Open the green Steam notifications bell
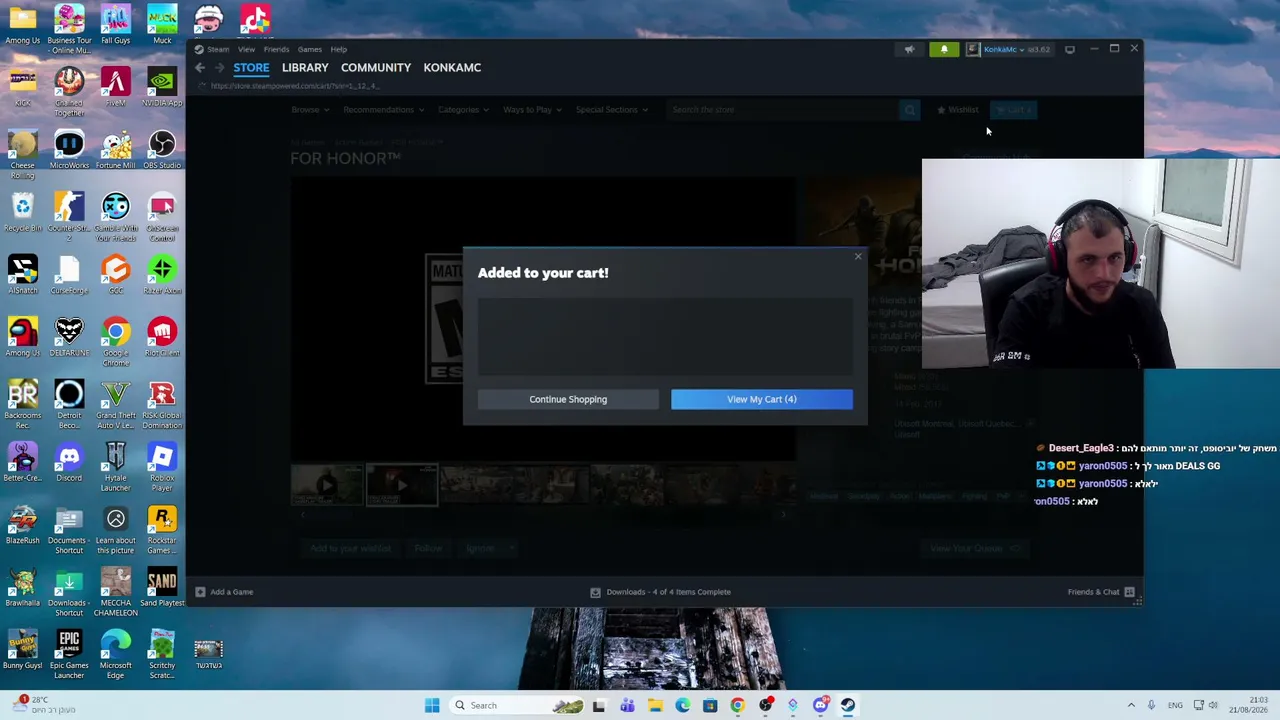Screen dimensions: 1280x720 [x=944, y=49]
